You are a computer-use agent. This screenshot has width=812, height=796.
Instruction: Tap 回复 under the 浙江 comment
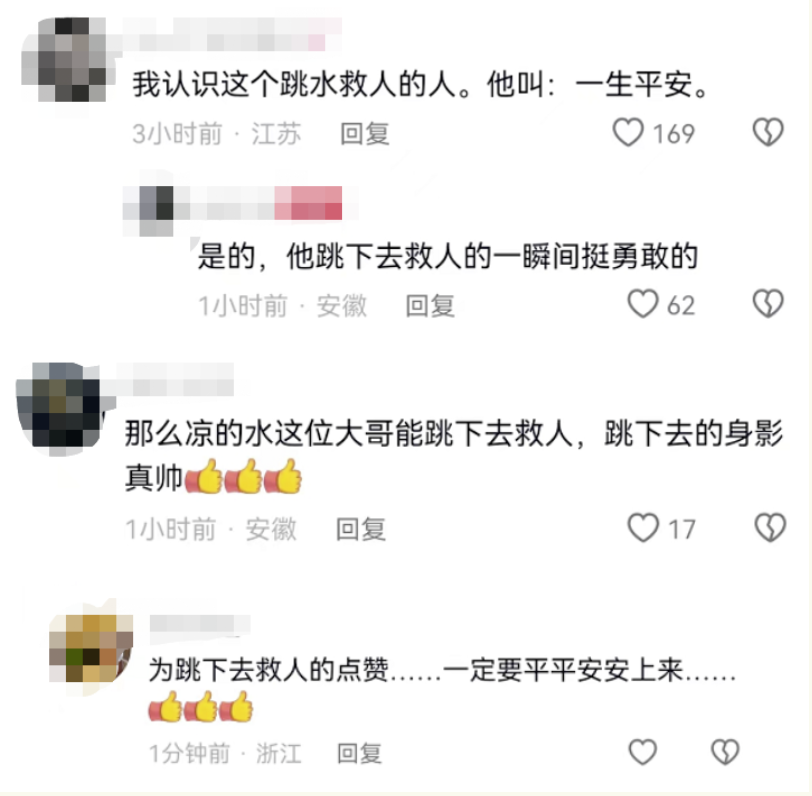[359, 754]
